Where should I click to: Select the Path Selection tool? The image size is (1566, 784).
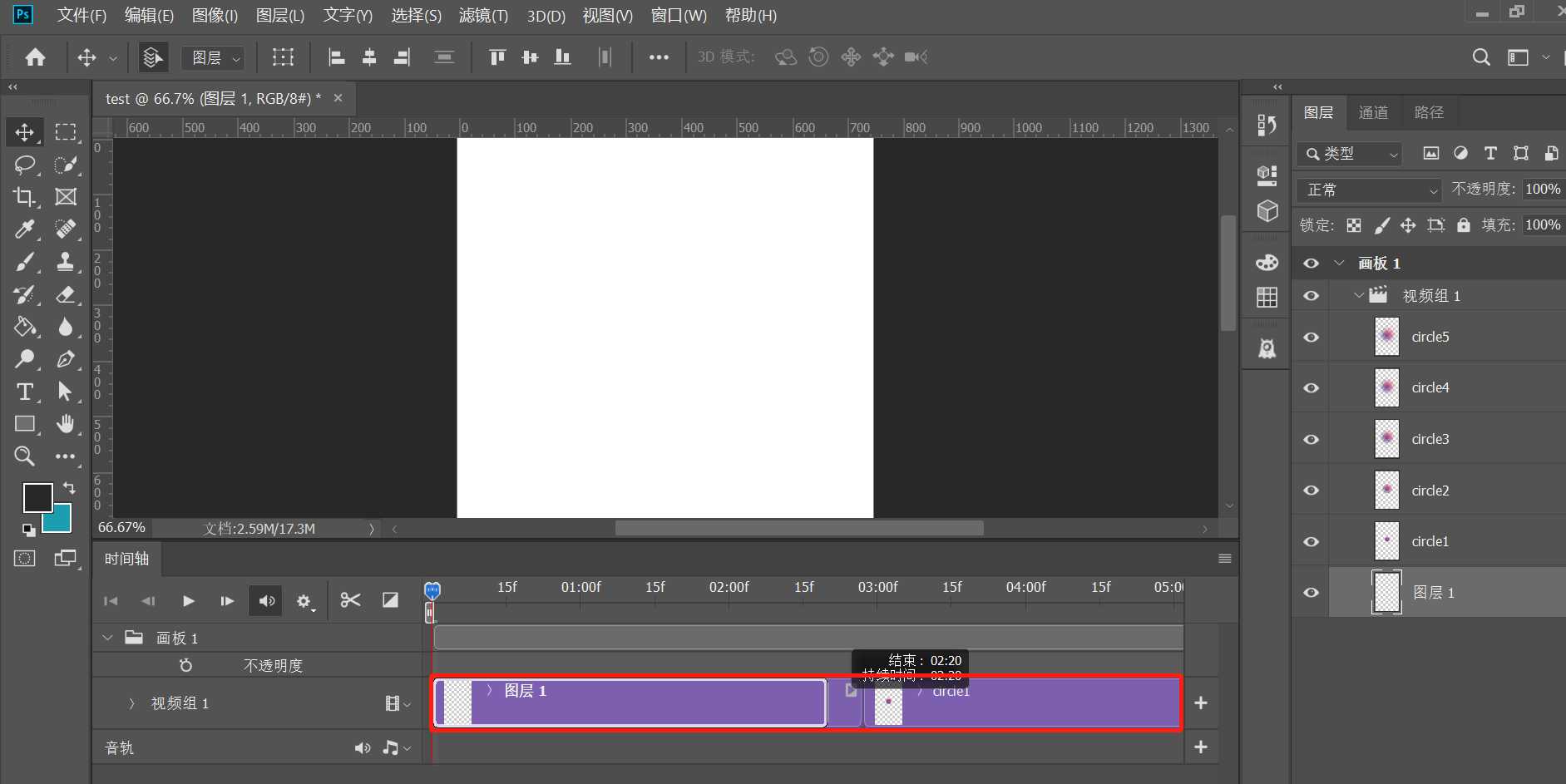(x=66, y=392)
